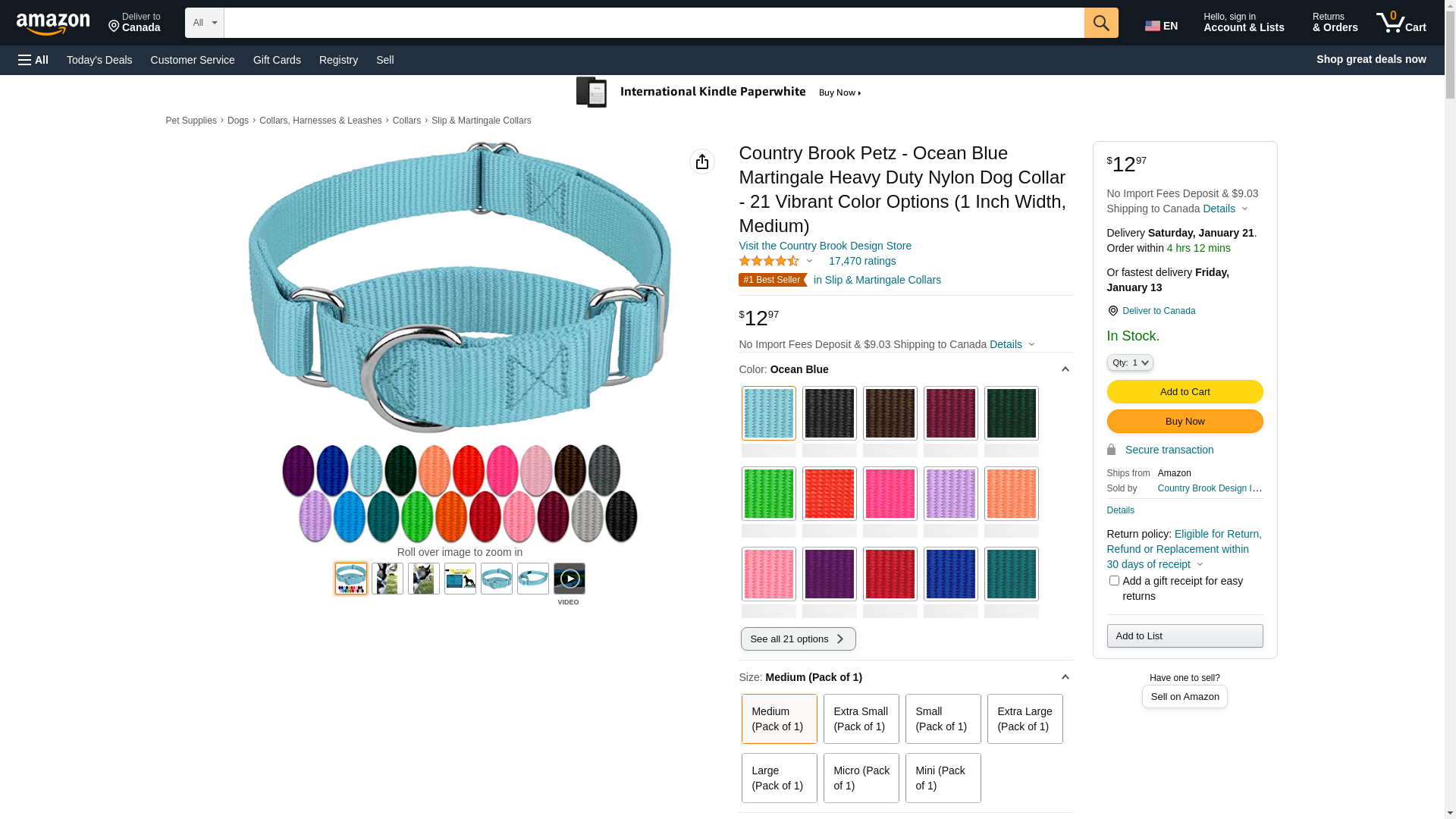
Task: Collapse the Color section chevron
Action: 1065,370
